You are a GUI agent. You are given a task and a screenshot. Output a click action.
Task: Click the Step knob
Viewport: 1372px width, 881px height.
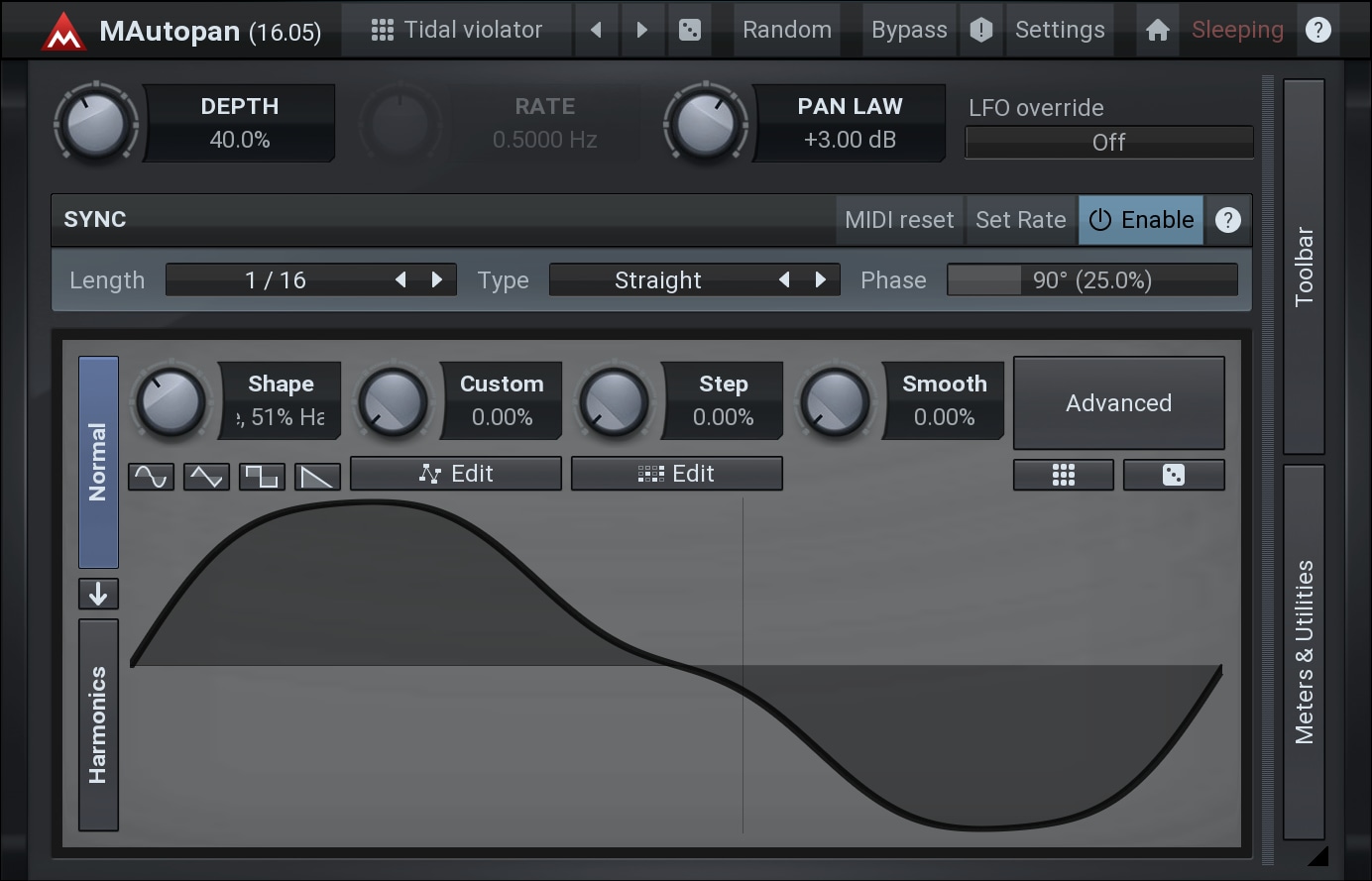point(614,401)
